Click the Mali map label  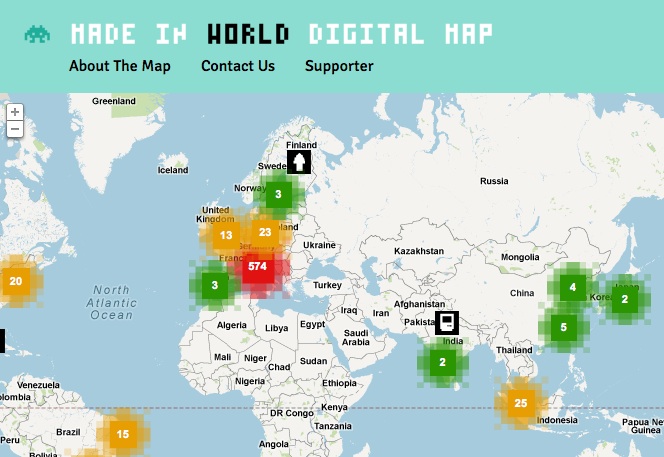pyautogui.click(x=222, y=357)
